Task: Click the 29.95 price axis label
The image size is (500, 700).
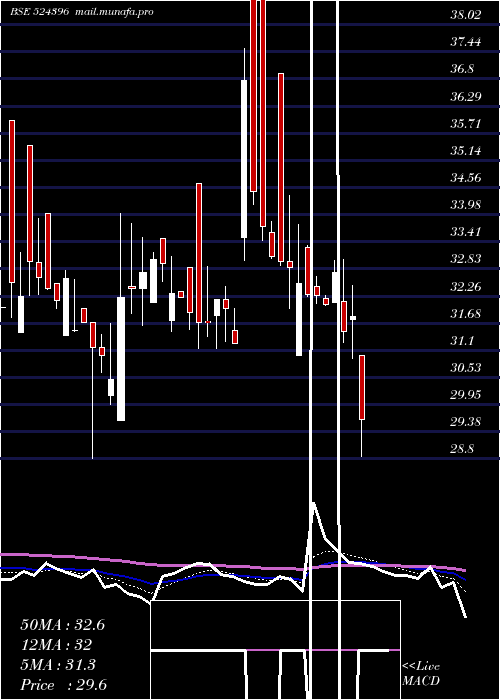Action: click(x=466, y=395)
